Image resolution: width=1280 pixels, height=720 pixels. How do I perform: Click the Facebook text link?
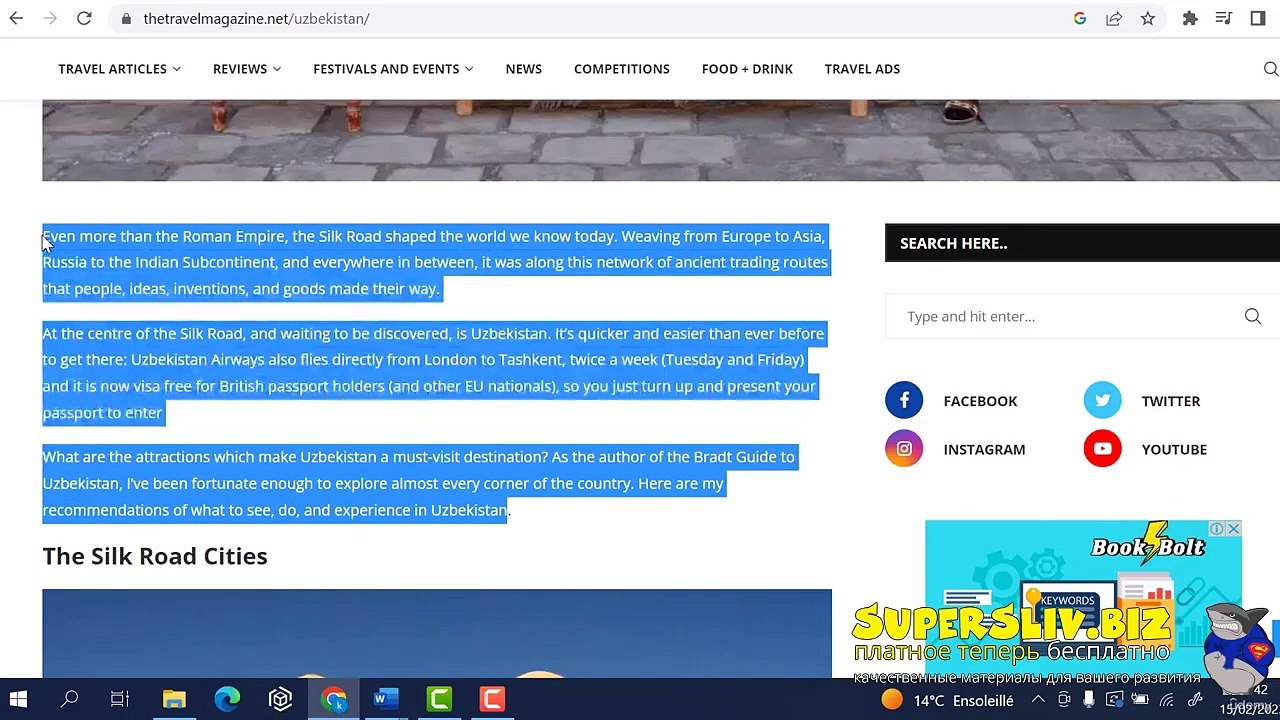[980, 401]
